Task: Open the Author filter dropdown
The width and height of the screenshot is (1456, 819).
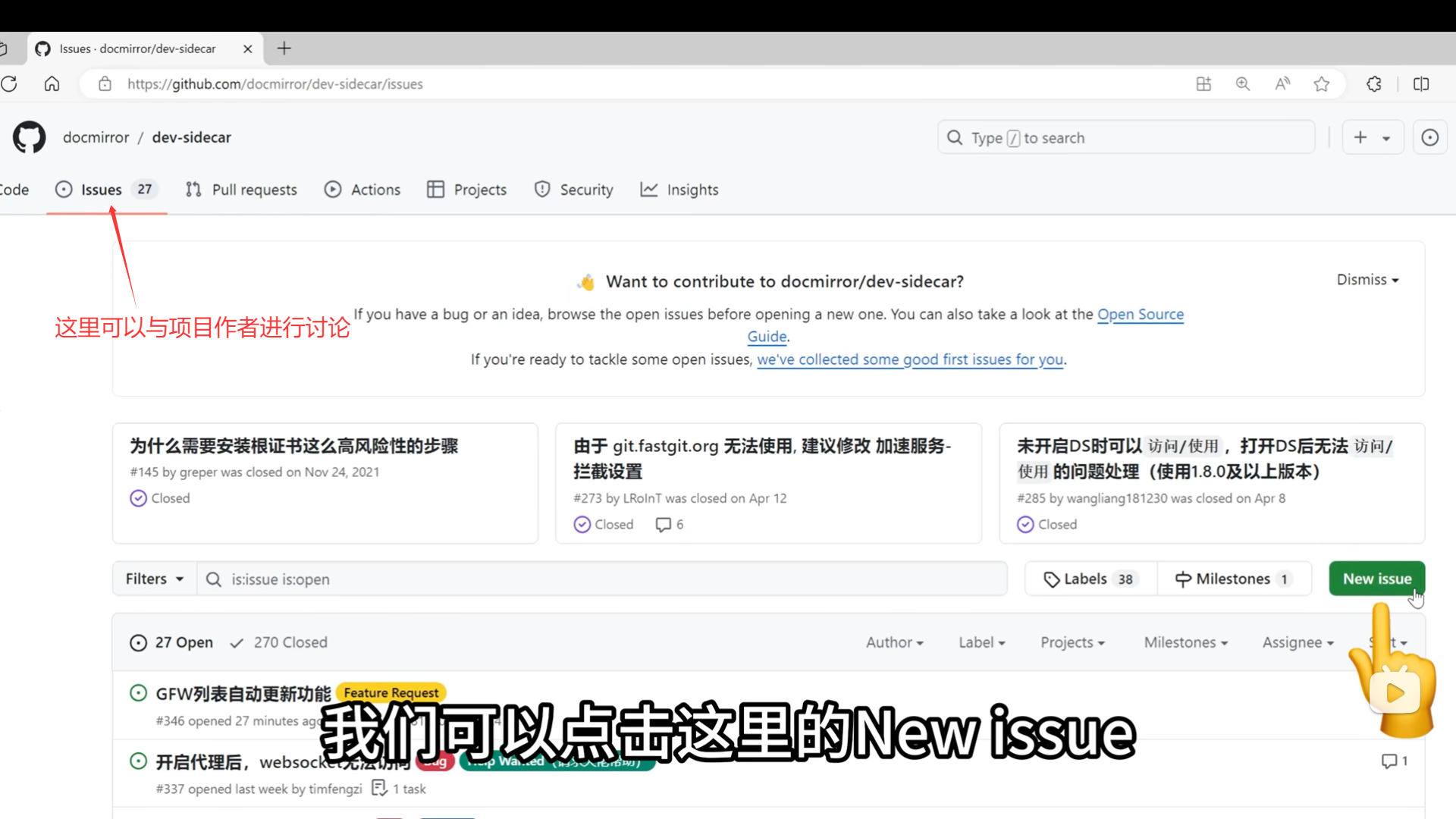Action: click(x=894, y=642)
